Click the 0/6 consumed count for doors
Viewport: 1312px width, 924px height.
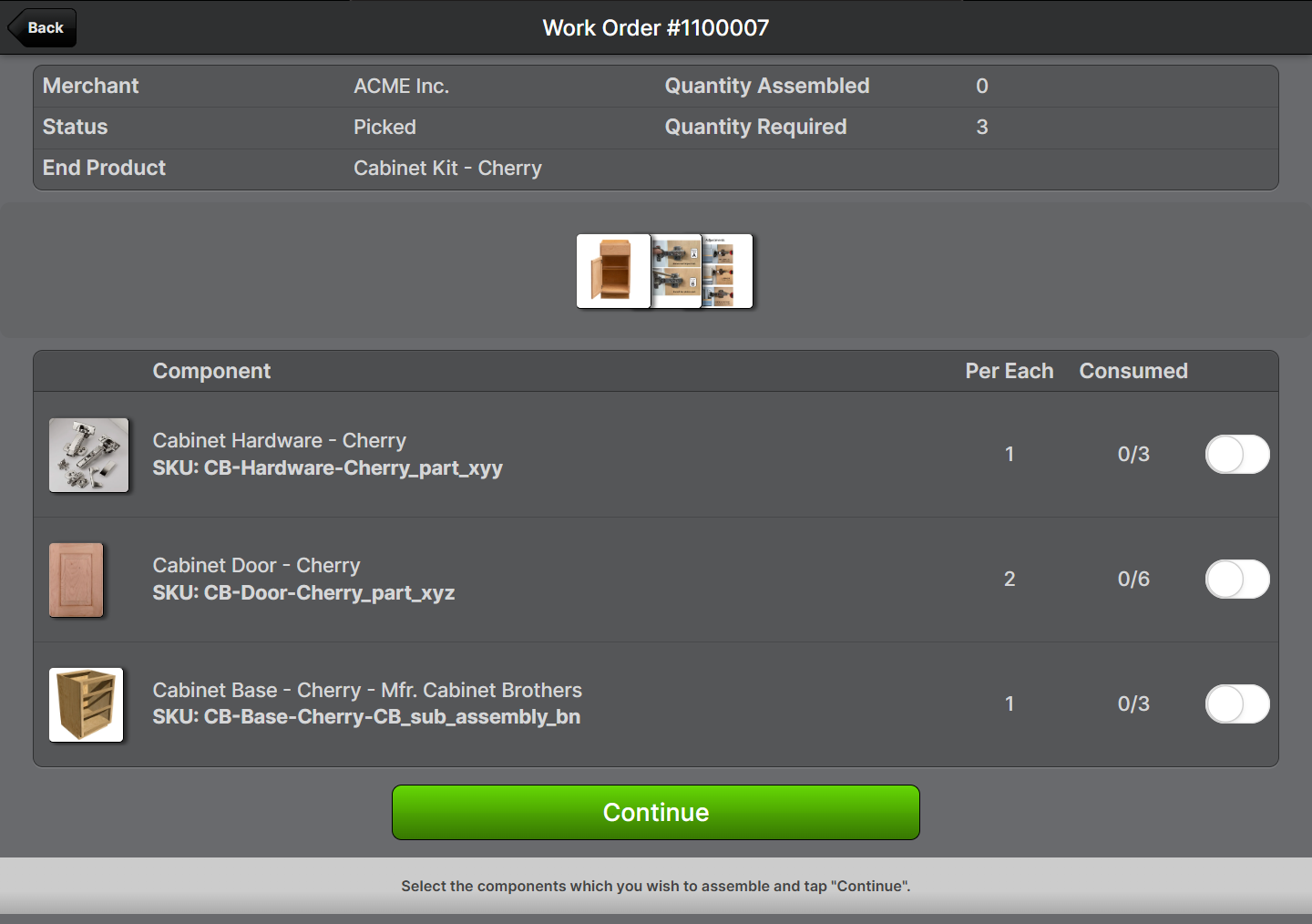tap(1133, 579)
